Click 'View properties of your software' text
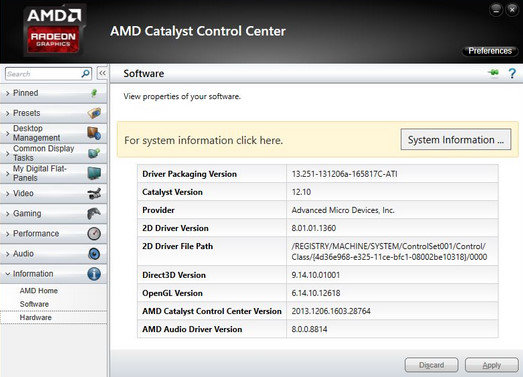The width and height of the screenshot is (523, 377). [182, 96]
